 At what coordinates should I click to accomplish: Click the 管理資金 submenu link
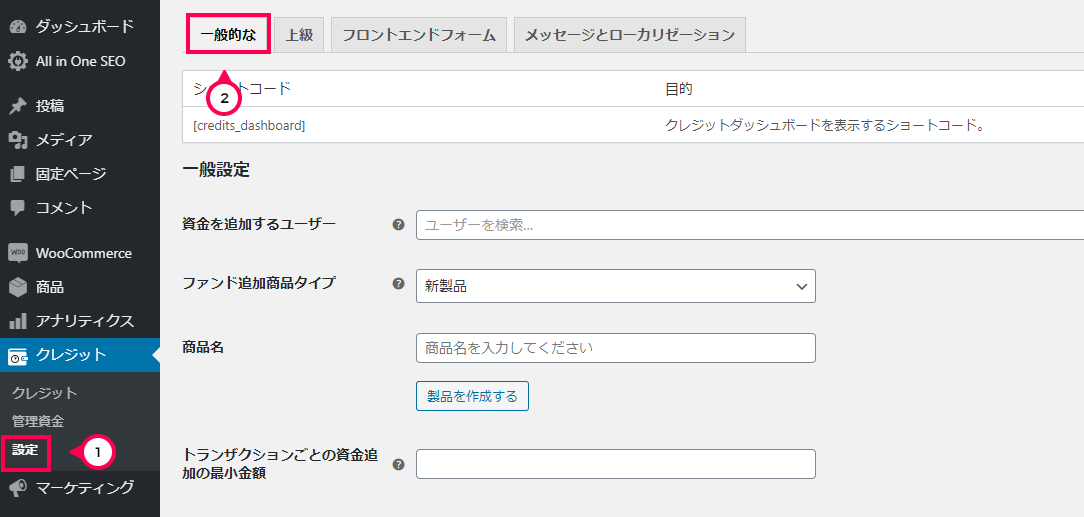[x=37, y=421]
